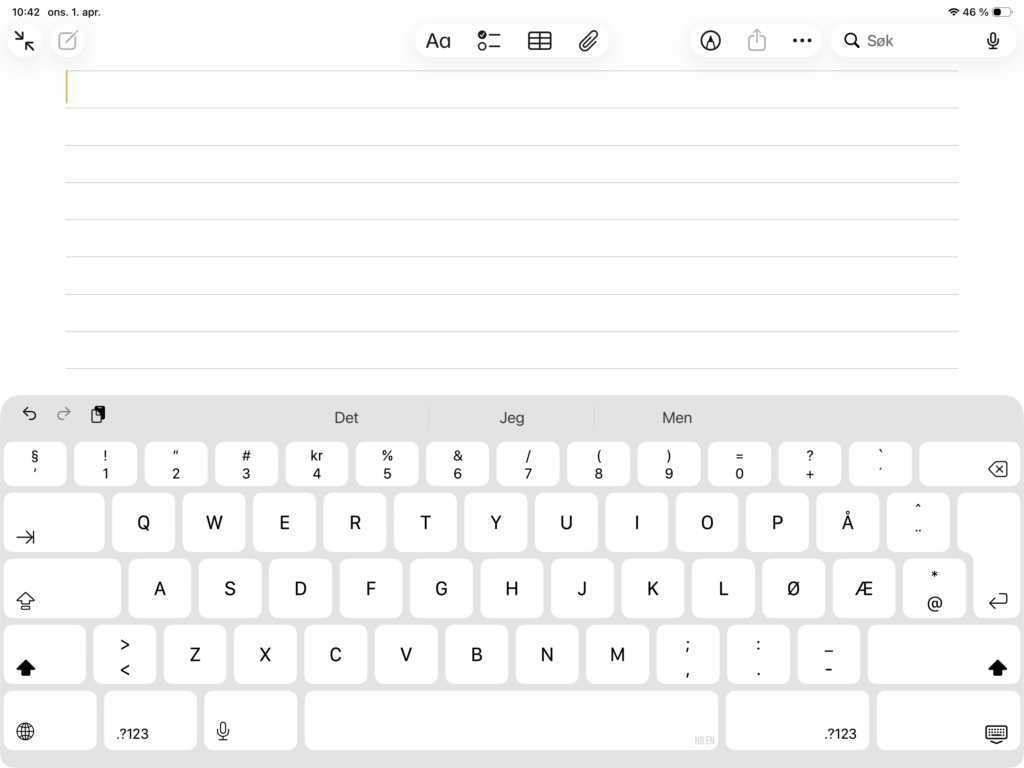Tap the colon period key
Viewport: 1024px width, 768px height.
tap(758, 654)
